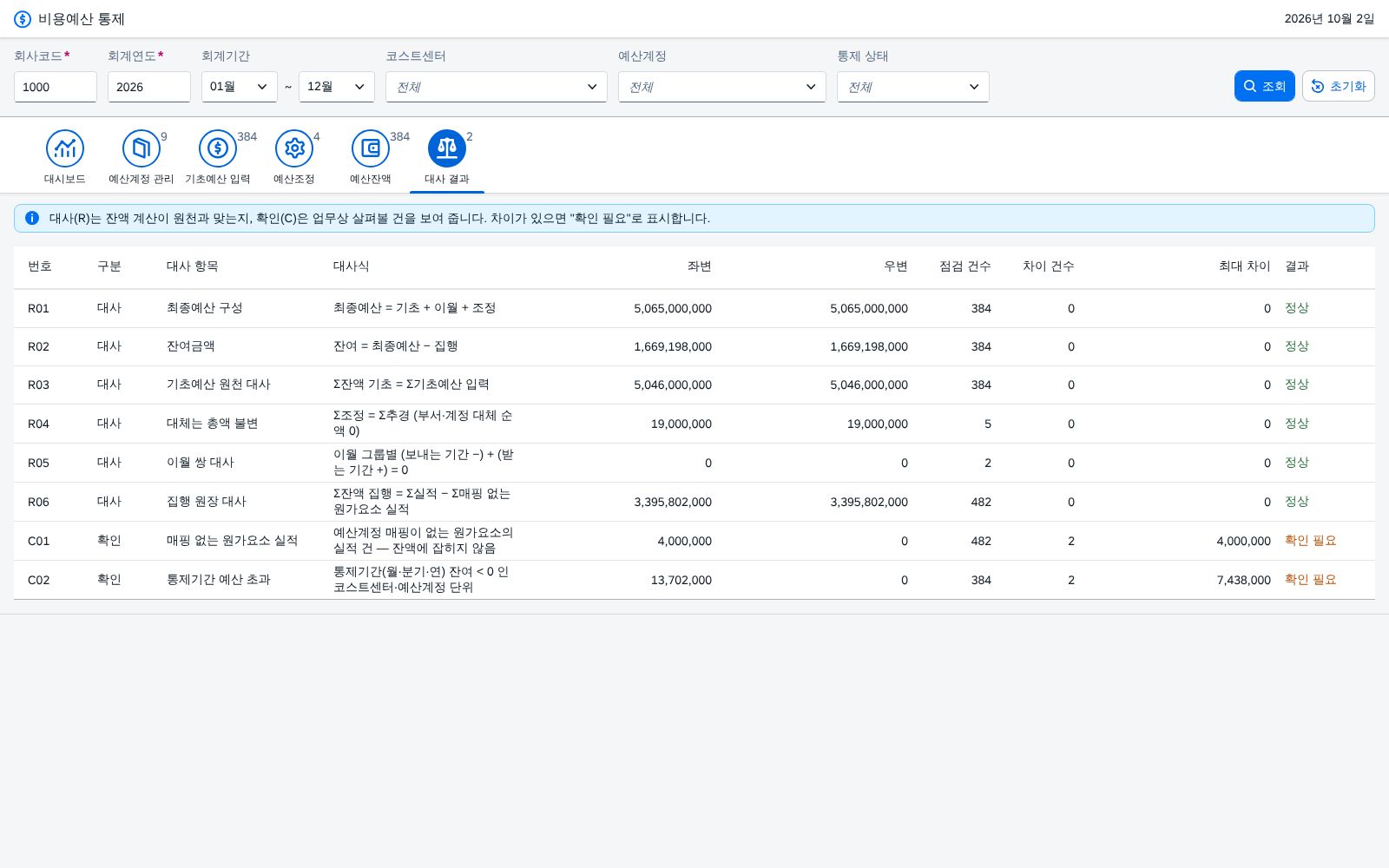Select the 대사 결과 scales icon

447,148
